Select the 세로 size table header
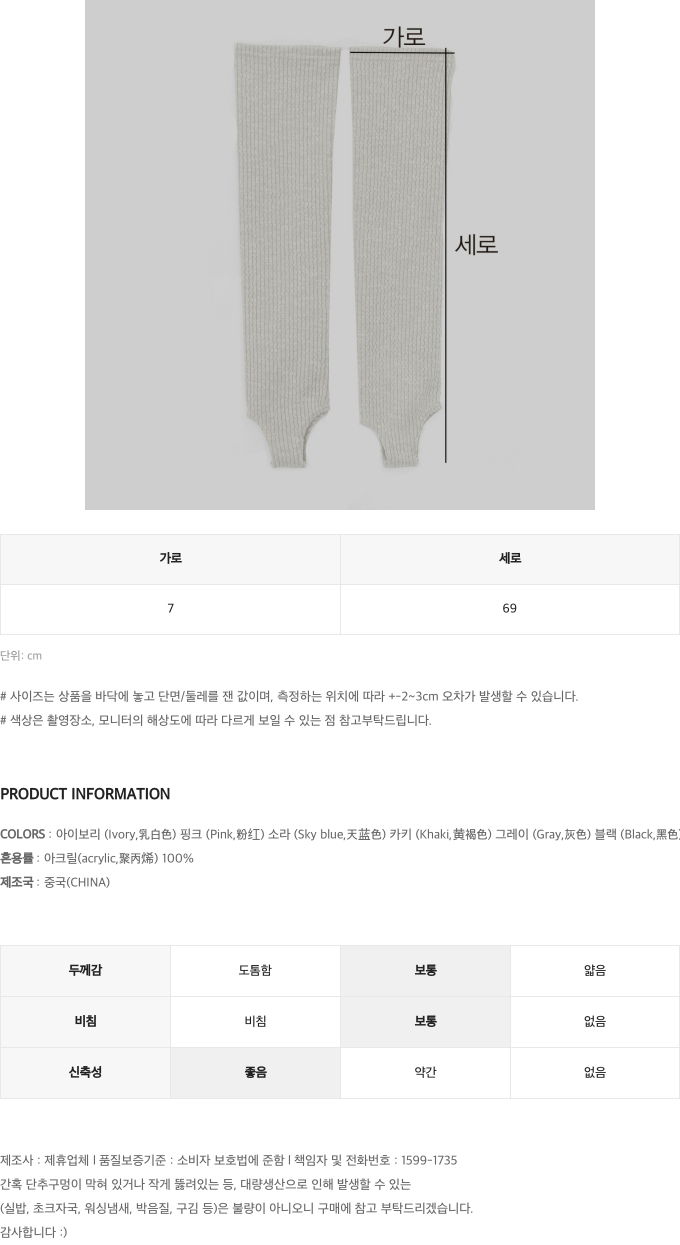This screenshot has width=680, height=1245. pyautogui.click(x=510, y=559)
